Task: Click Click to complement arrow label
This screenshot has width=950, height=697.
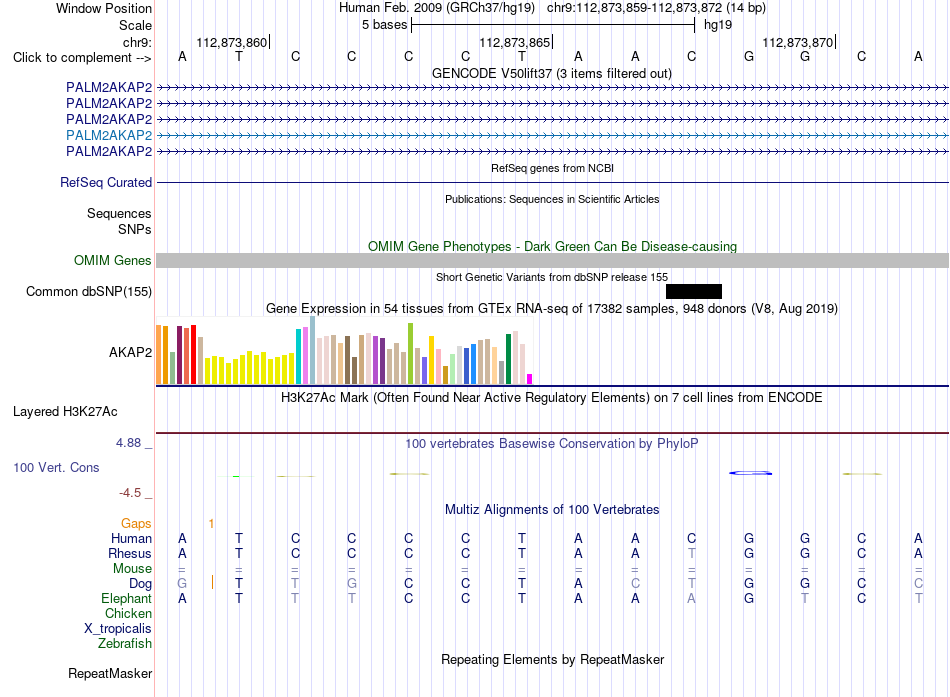Action: coord(82,58)
